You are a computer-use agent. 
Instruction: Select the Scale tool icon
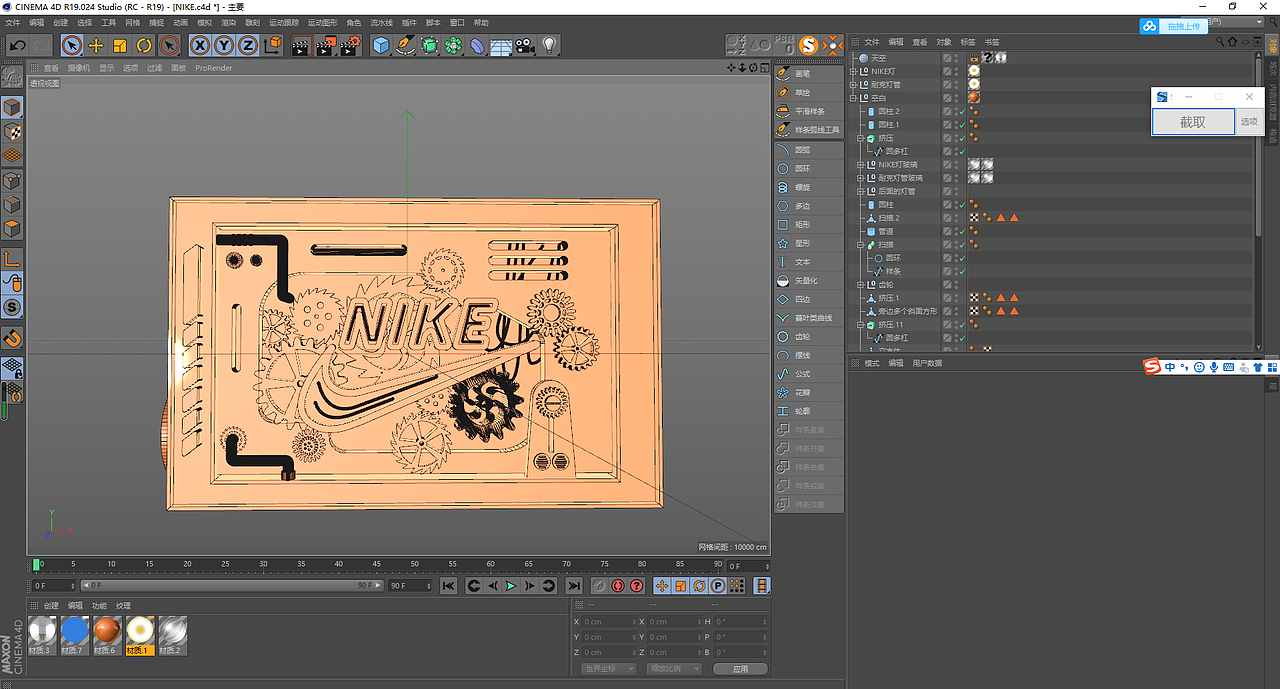[x=120, y=45]
